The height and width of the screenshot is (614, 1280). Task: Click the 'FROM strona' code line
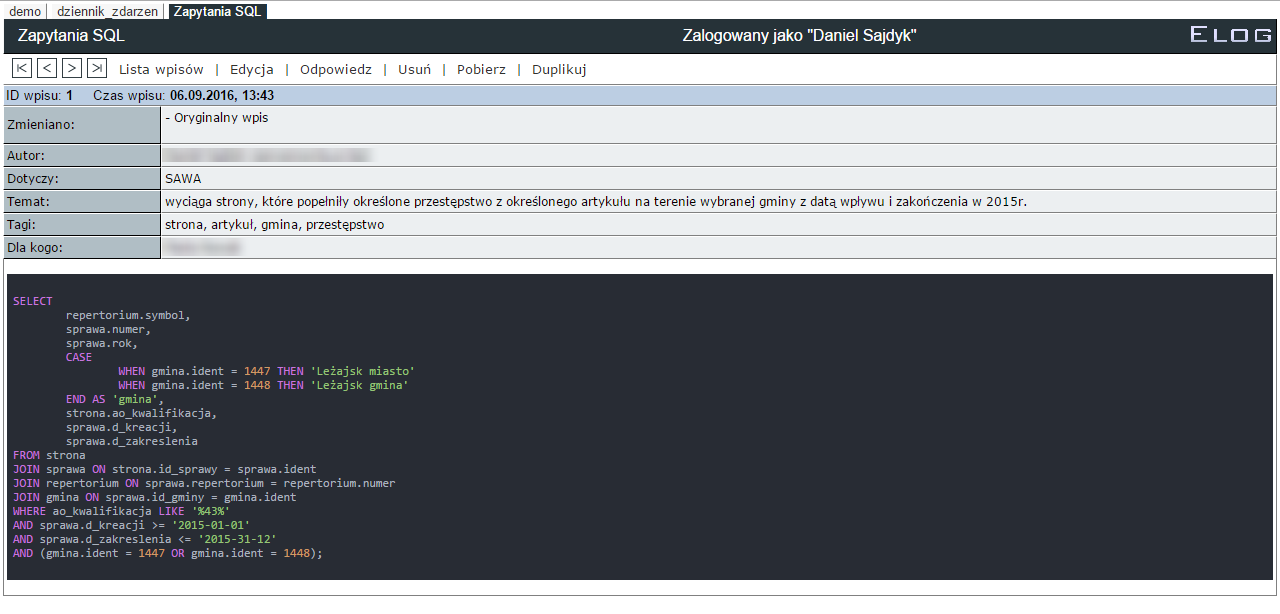(x=49, y=455)
